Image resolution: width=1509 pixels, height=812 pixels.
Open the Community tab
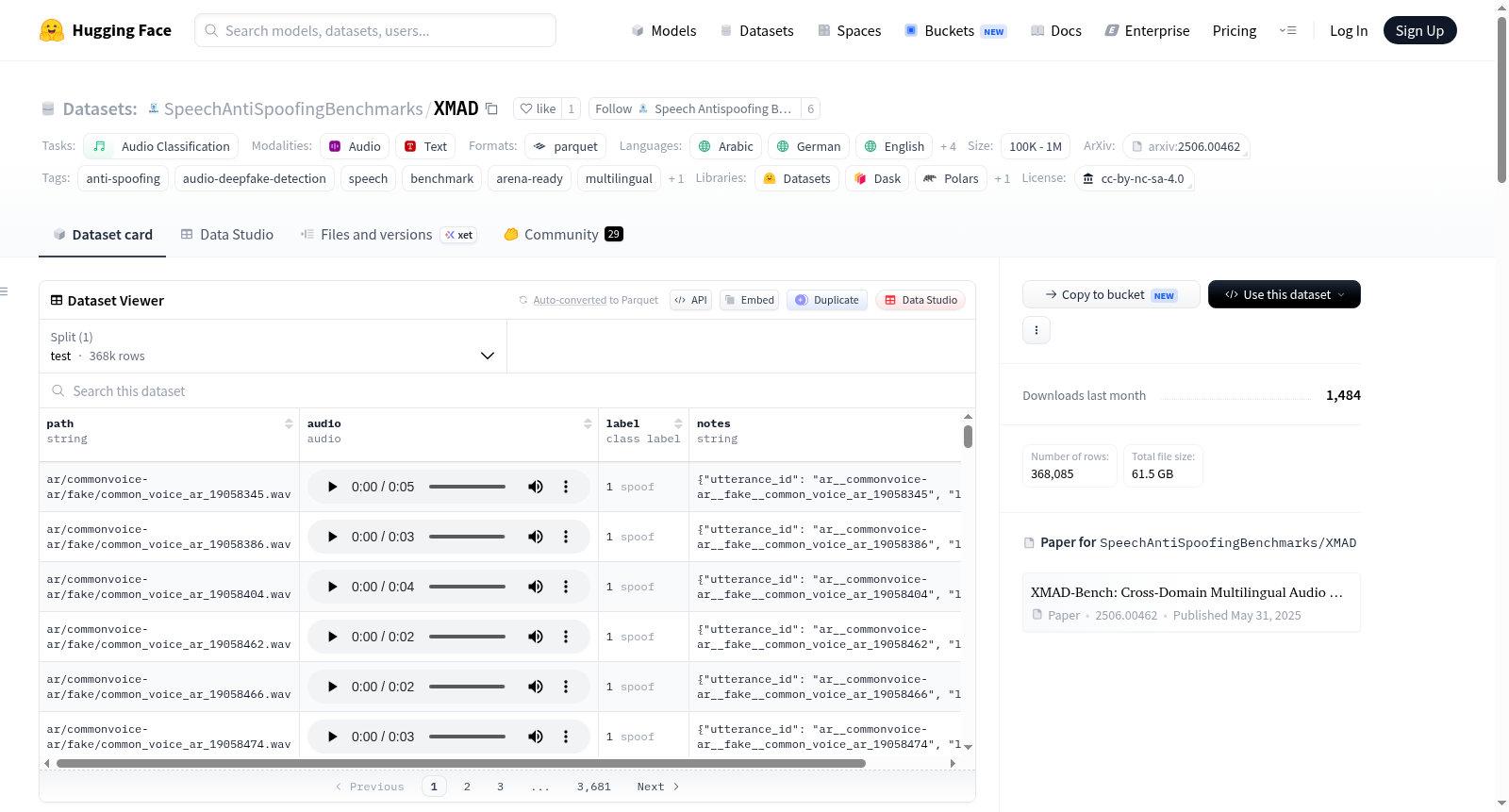(x=563, y=235)
